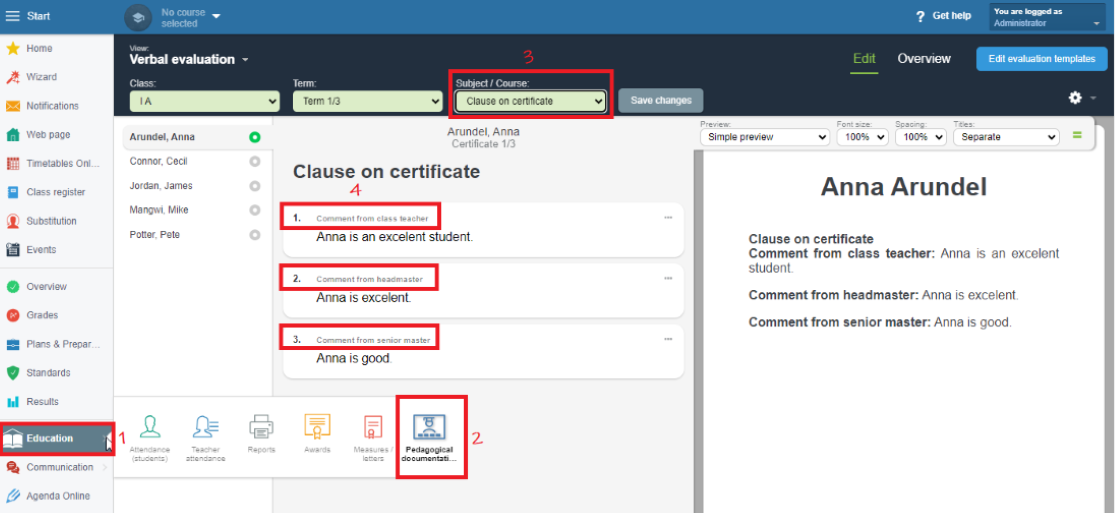This screenshot has width=1115, height=513.
Task: Select Arundel, Anna status circle
Action: click(x=255, y=137)
